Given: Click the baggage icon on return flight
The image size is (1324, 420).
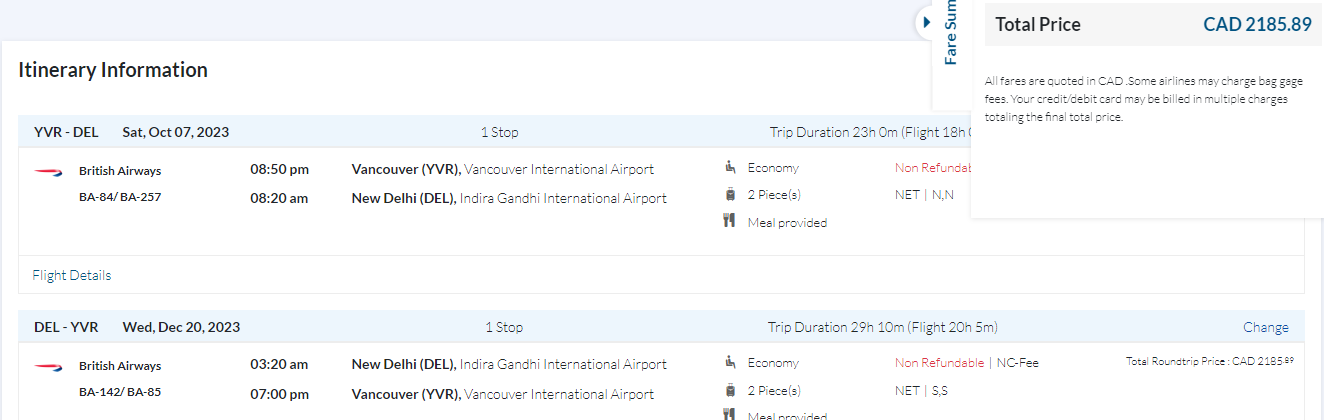Looking at the screenshot, I should coord(730,390).
